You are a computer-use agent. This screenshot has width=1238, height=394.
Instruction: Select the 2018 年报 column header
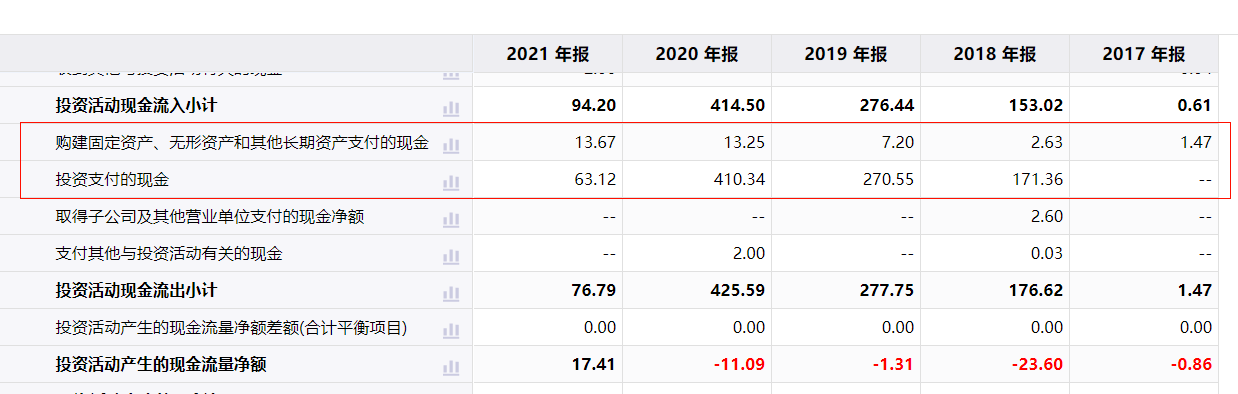(995, 54)
